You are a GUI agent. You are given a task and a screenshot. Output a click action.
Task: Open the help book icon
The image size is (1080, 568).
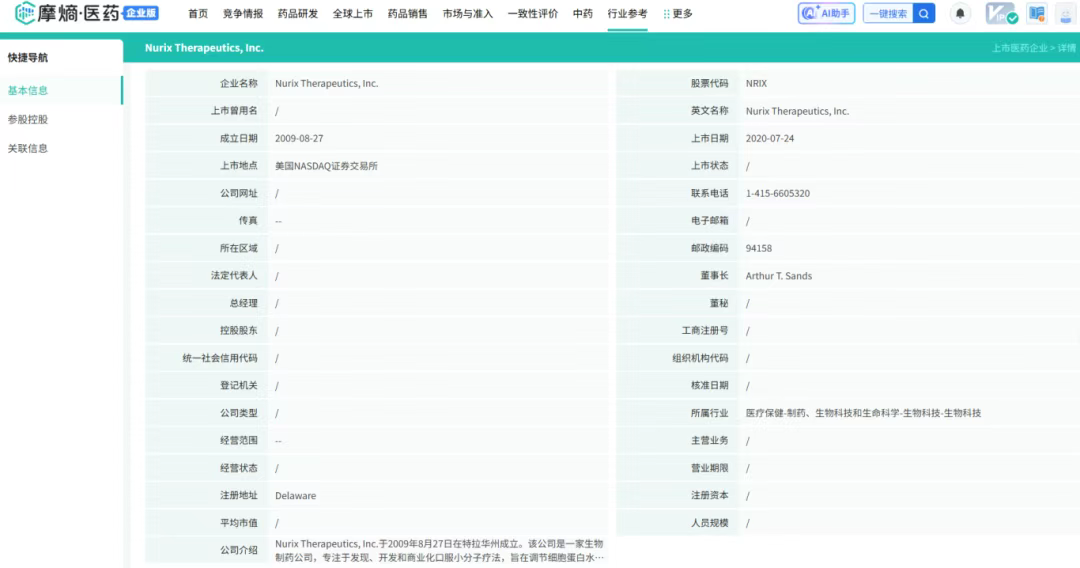pos(1036,14)
